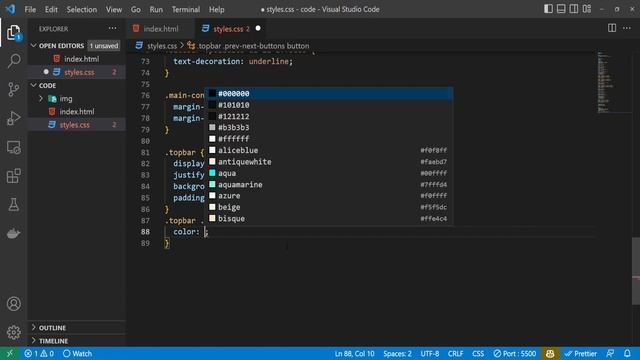
Task: Open the Search view icon
Action: [13, 61]
